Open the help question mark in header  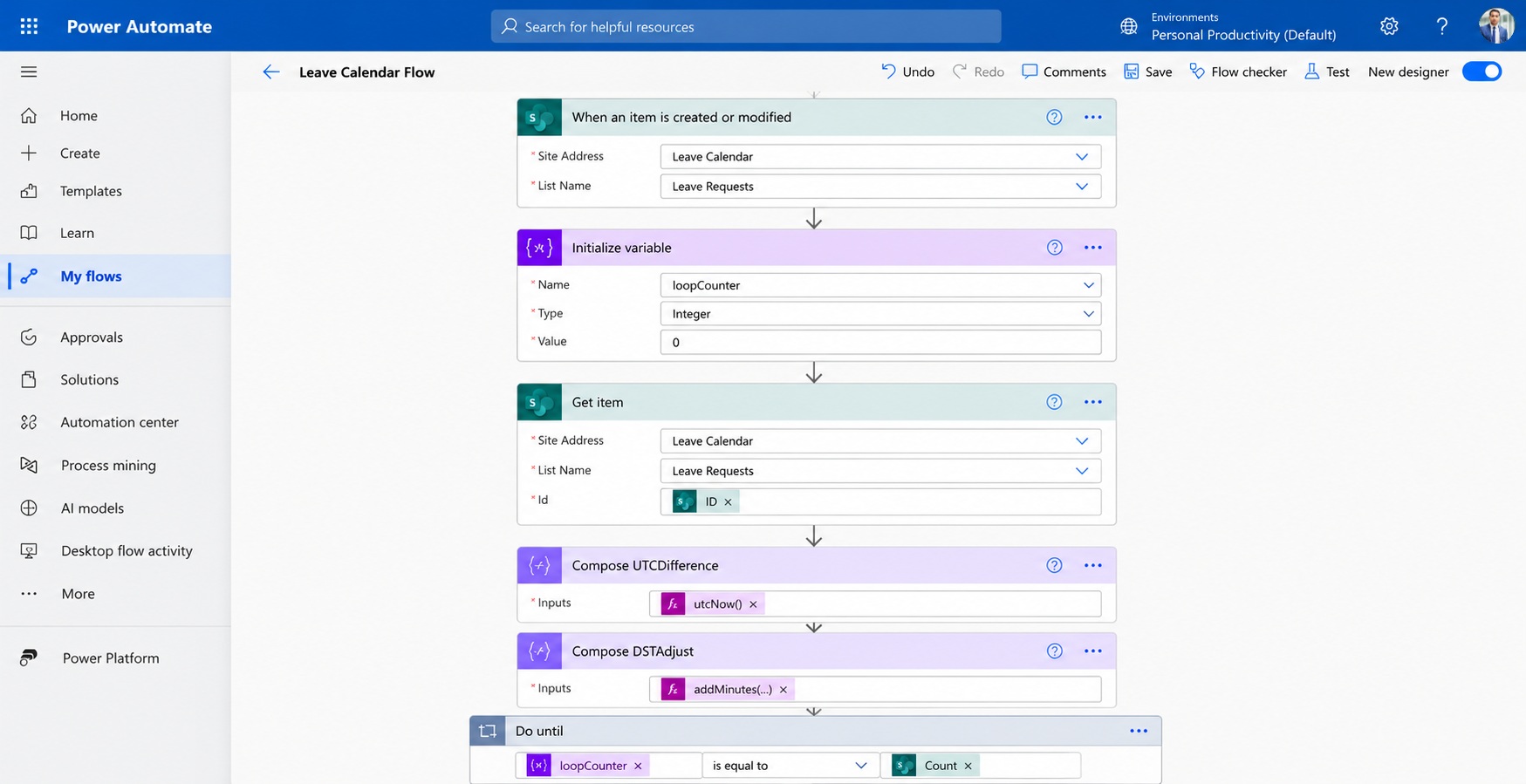tap(1441, 26)
